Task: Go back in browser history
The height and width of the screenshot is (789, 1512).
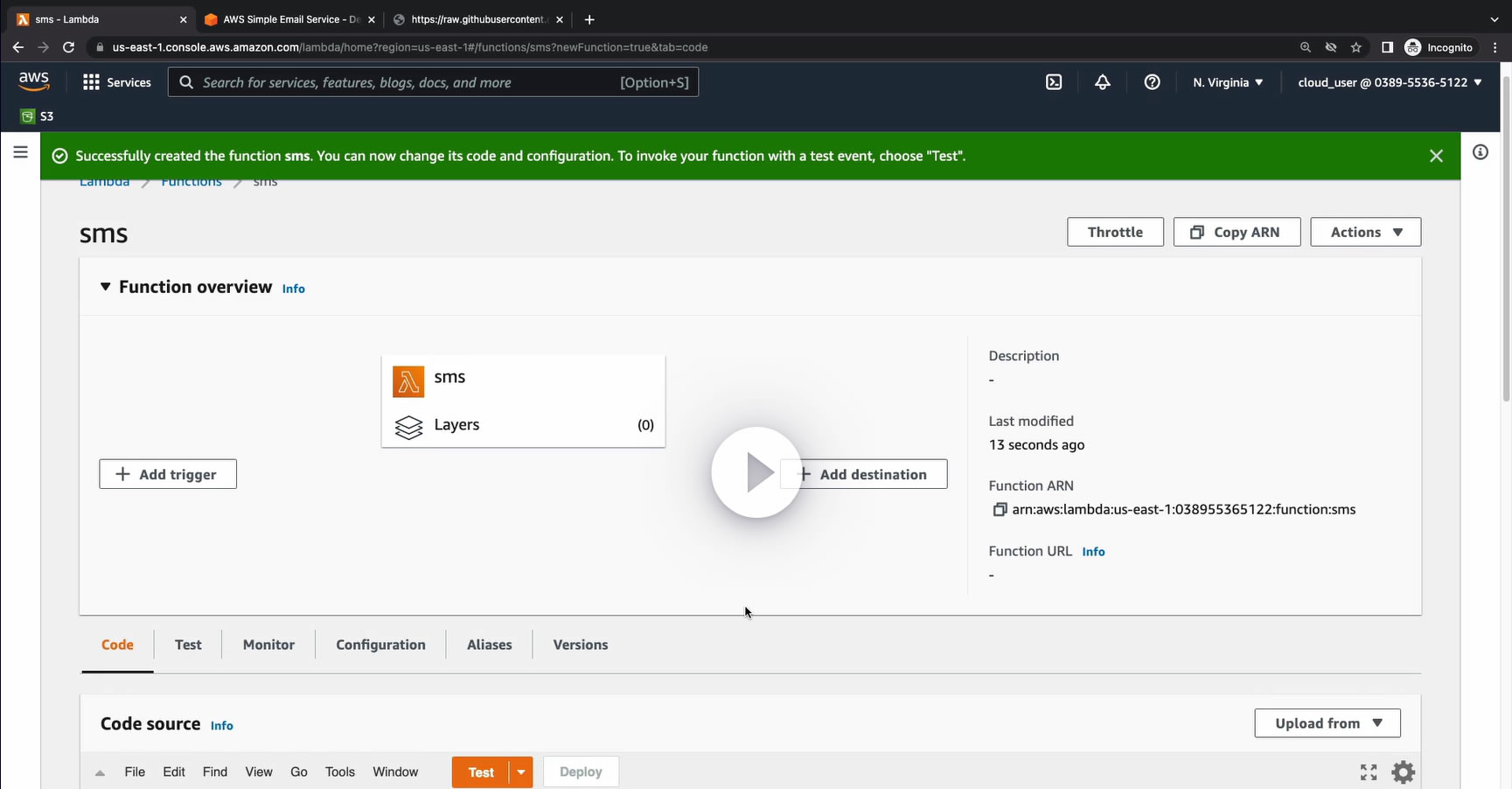Action: pyautogui.click(x=18, y=47)
